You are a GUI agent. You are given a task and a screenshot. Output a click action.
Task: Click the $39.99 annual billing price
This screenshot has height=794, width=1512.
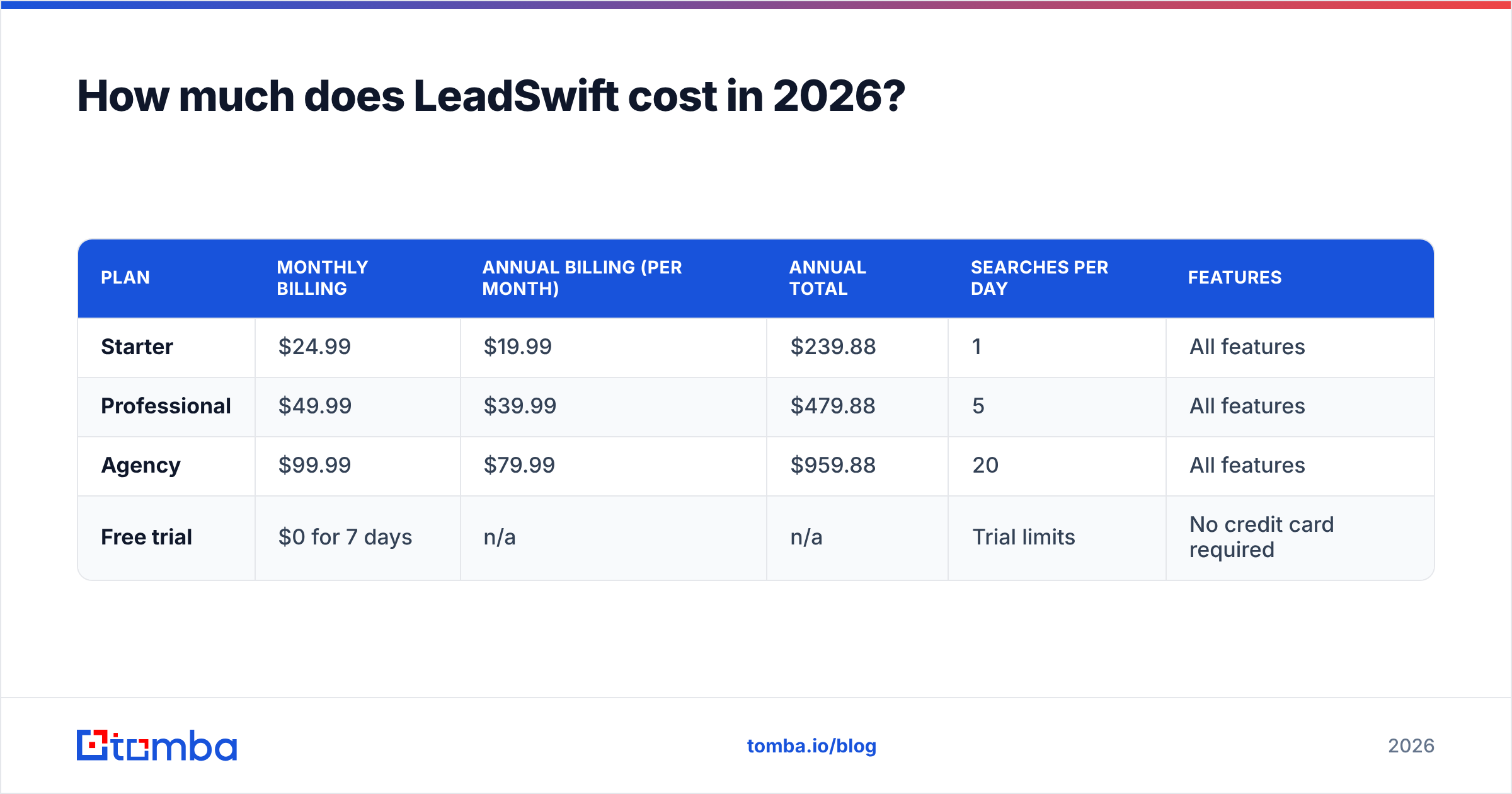(x=520, y=406)
